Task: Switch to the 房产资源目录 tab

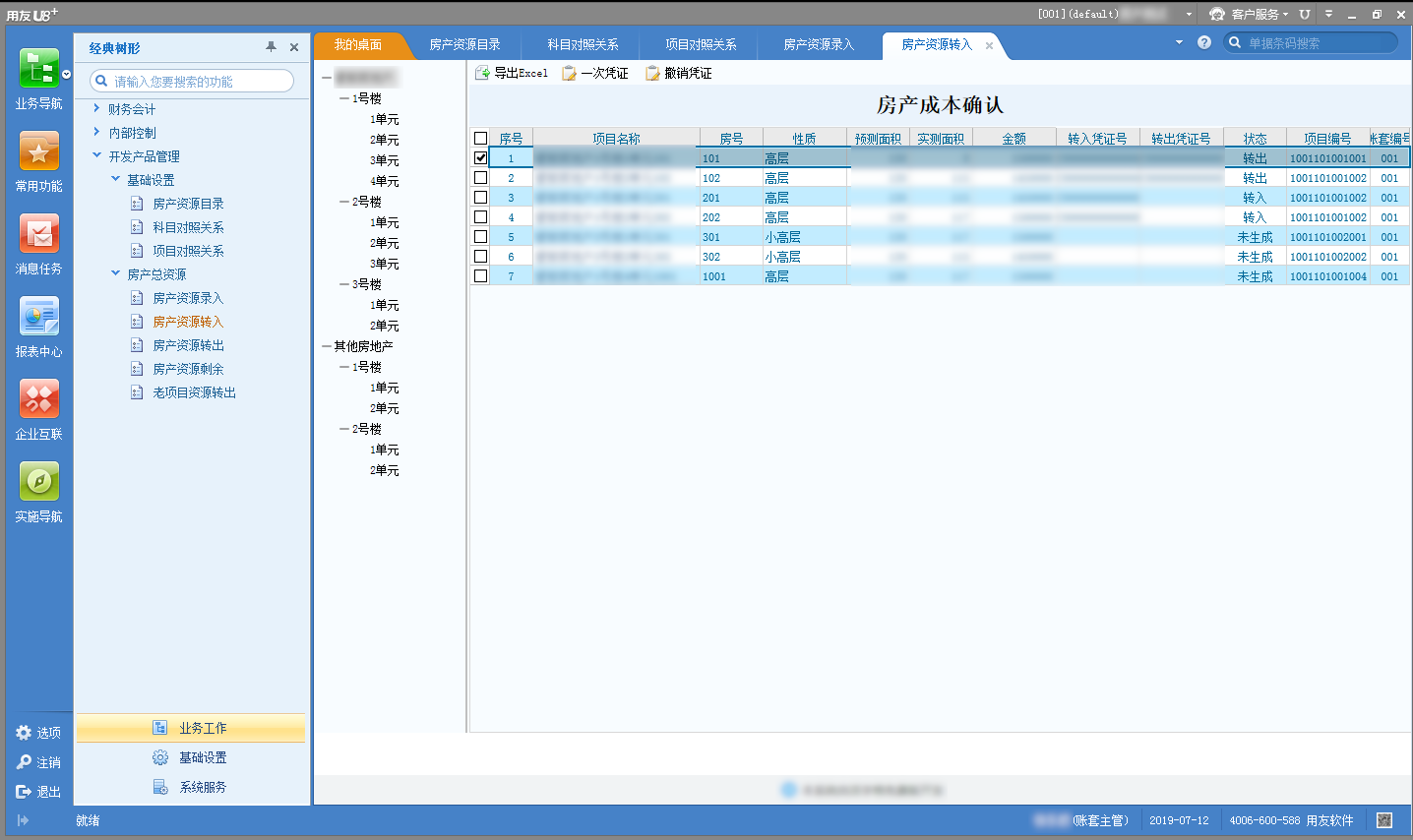Action: click(x=465, y=45)
